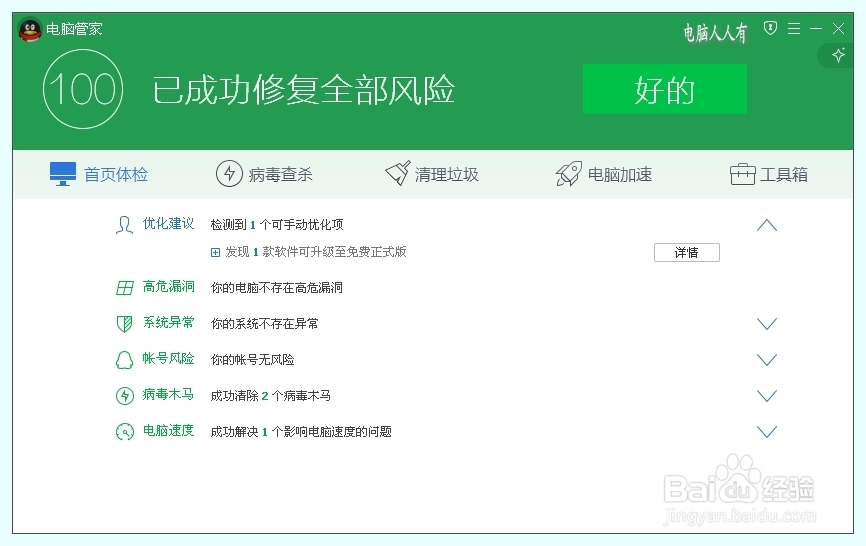Screen dimensions: 866x546
Task: Click the toolbox icon for 工具箱
Action: pyautogui.click(x=742, y=174)
